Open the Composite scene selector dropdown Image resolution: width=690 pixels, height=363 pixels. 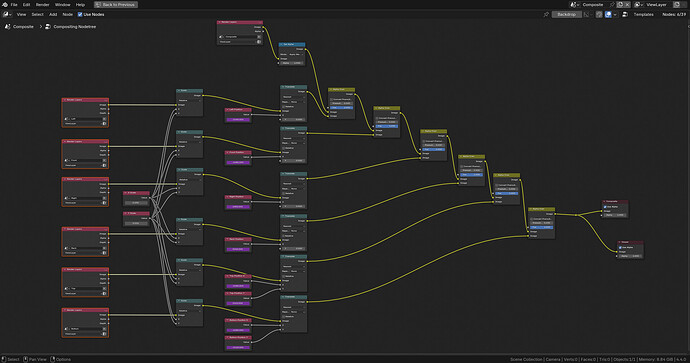[x=575, y=4]
